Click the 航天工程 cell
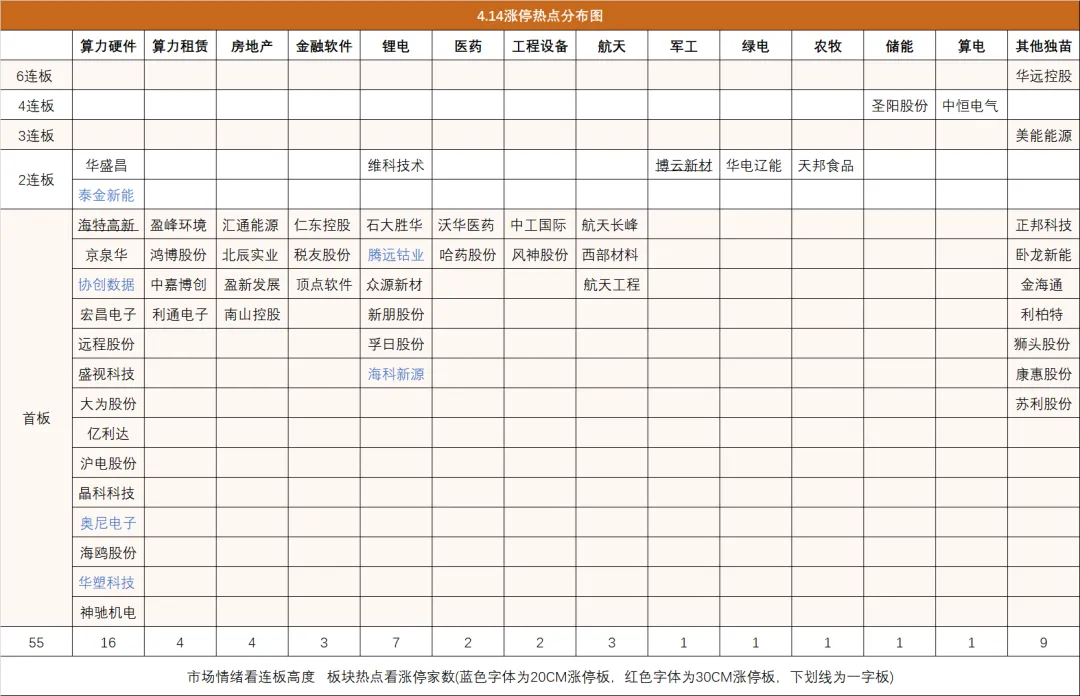The width and height of the screenshot is (1080, 696). coord(612,285)
